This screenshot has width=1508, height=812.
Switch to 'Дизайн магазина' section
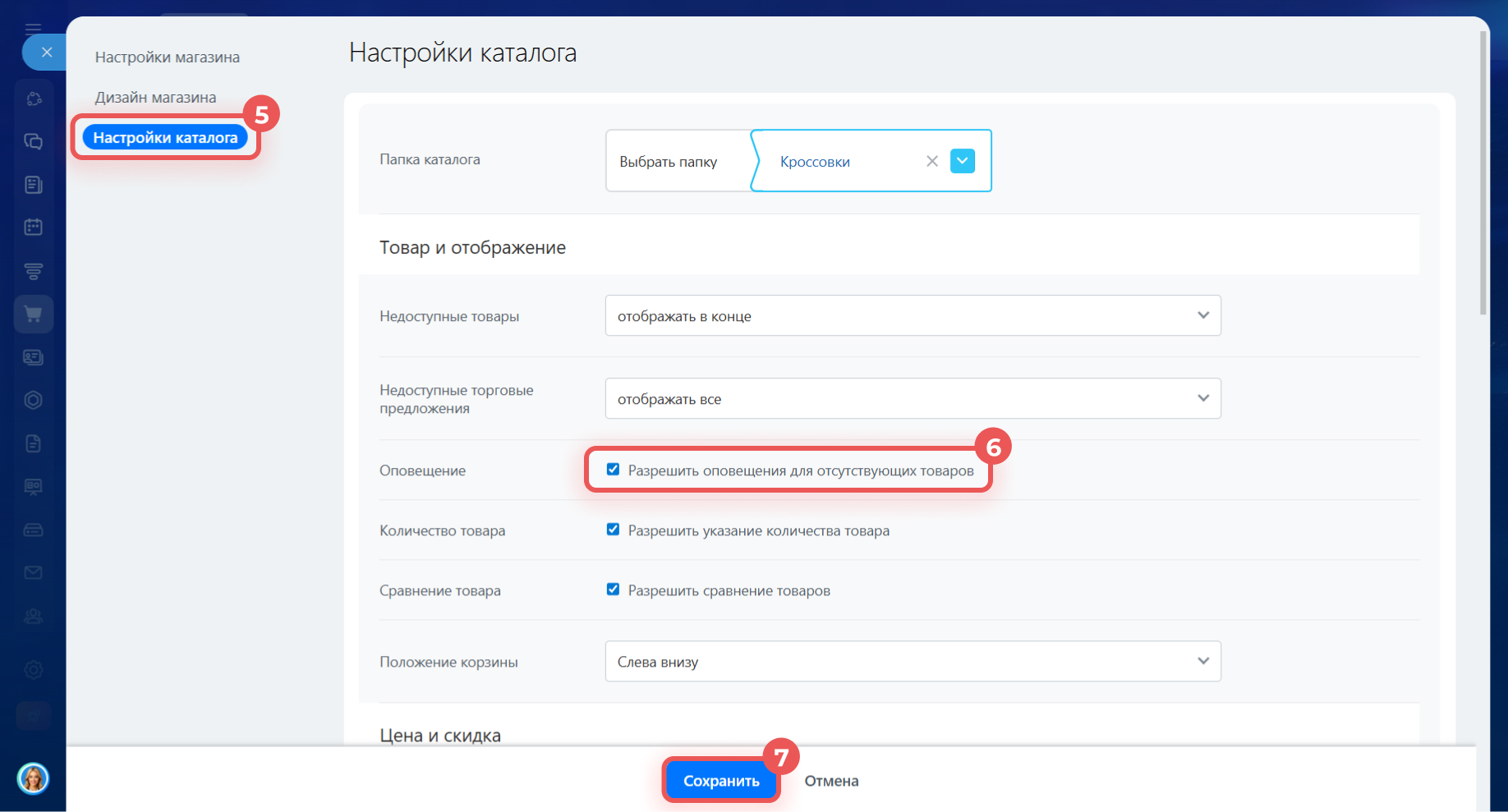click(x=156, y=98)
